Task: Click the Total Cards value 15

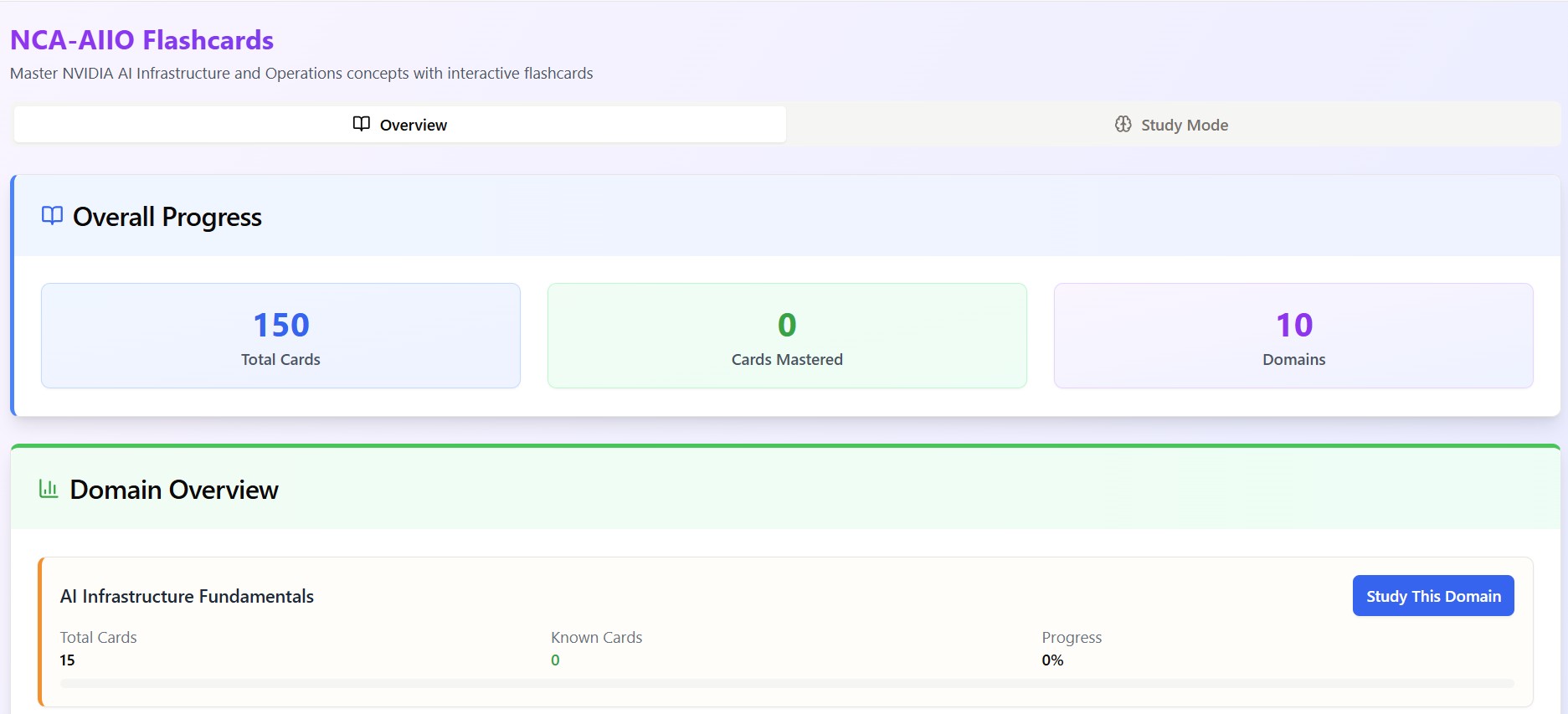Action: pyautogui.click(x=67, y=660)
